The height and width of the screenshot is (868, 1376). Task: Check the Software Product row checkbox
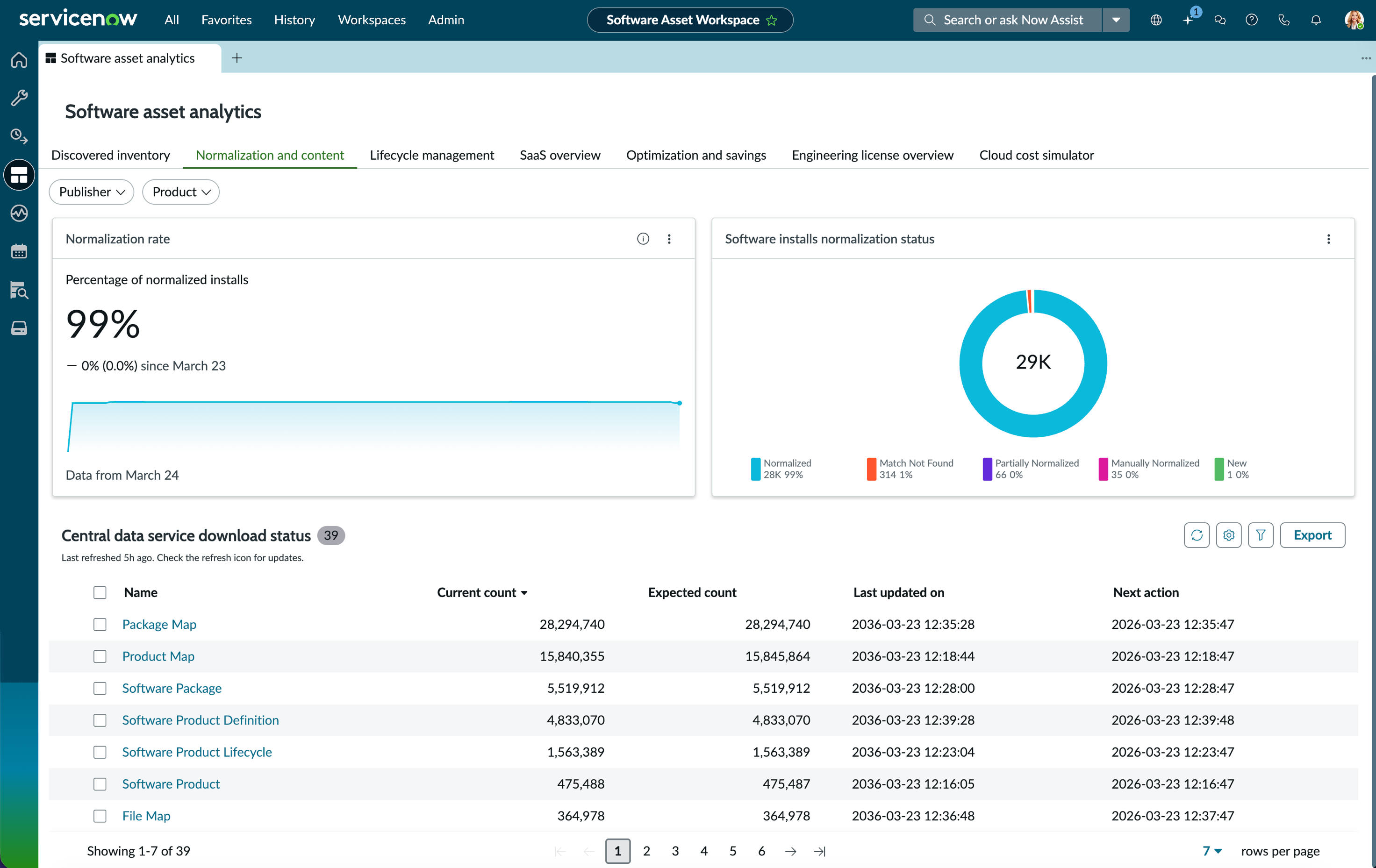click(100, 784)
